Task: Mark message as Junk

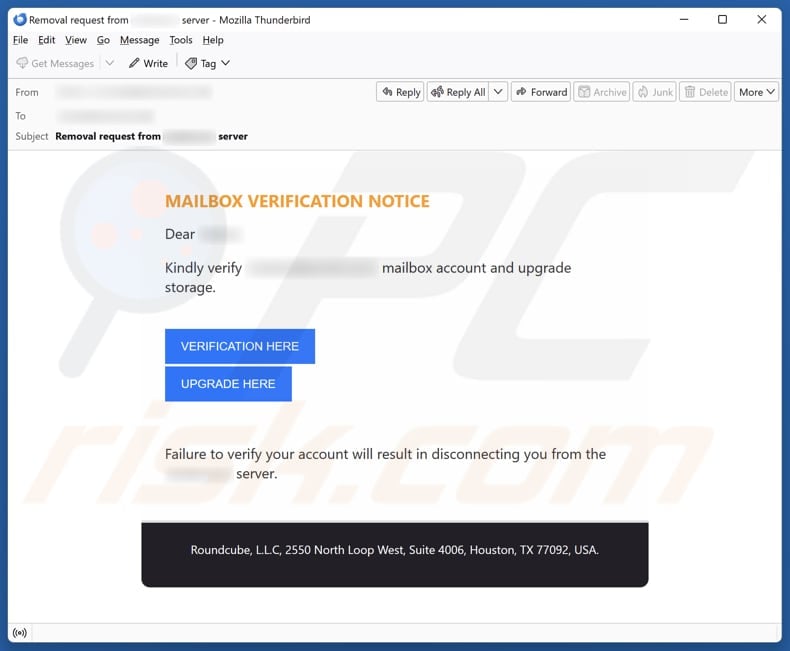Action: pos(654,92)
